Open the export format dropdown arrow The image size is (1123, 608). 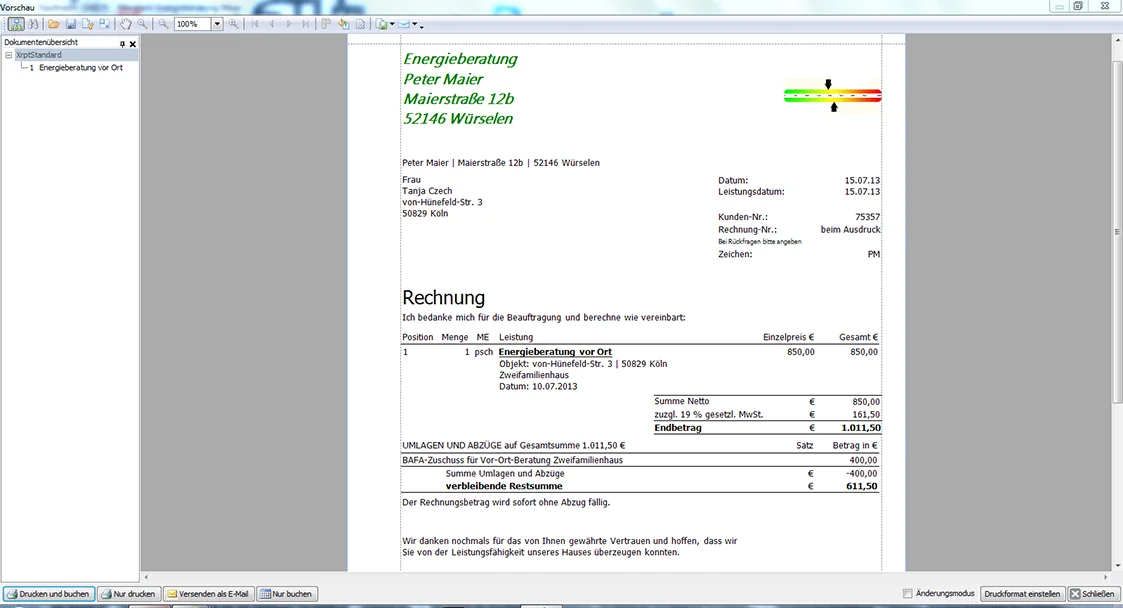click(392, 24)
